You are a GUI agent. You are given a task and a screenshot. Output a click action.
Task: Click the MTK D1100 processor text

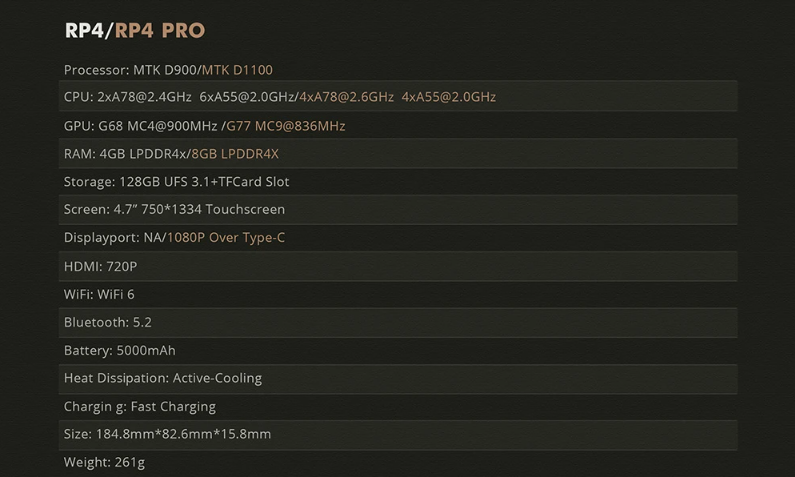coord(237,70)
